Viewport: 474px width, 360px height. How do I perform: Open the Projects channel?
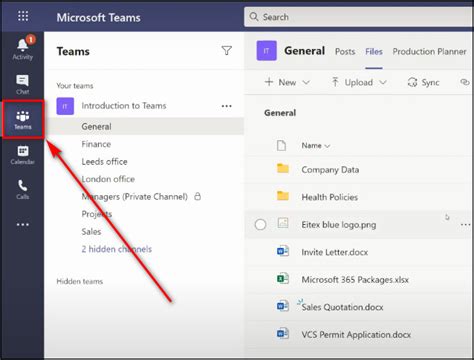tap(97, 214)
